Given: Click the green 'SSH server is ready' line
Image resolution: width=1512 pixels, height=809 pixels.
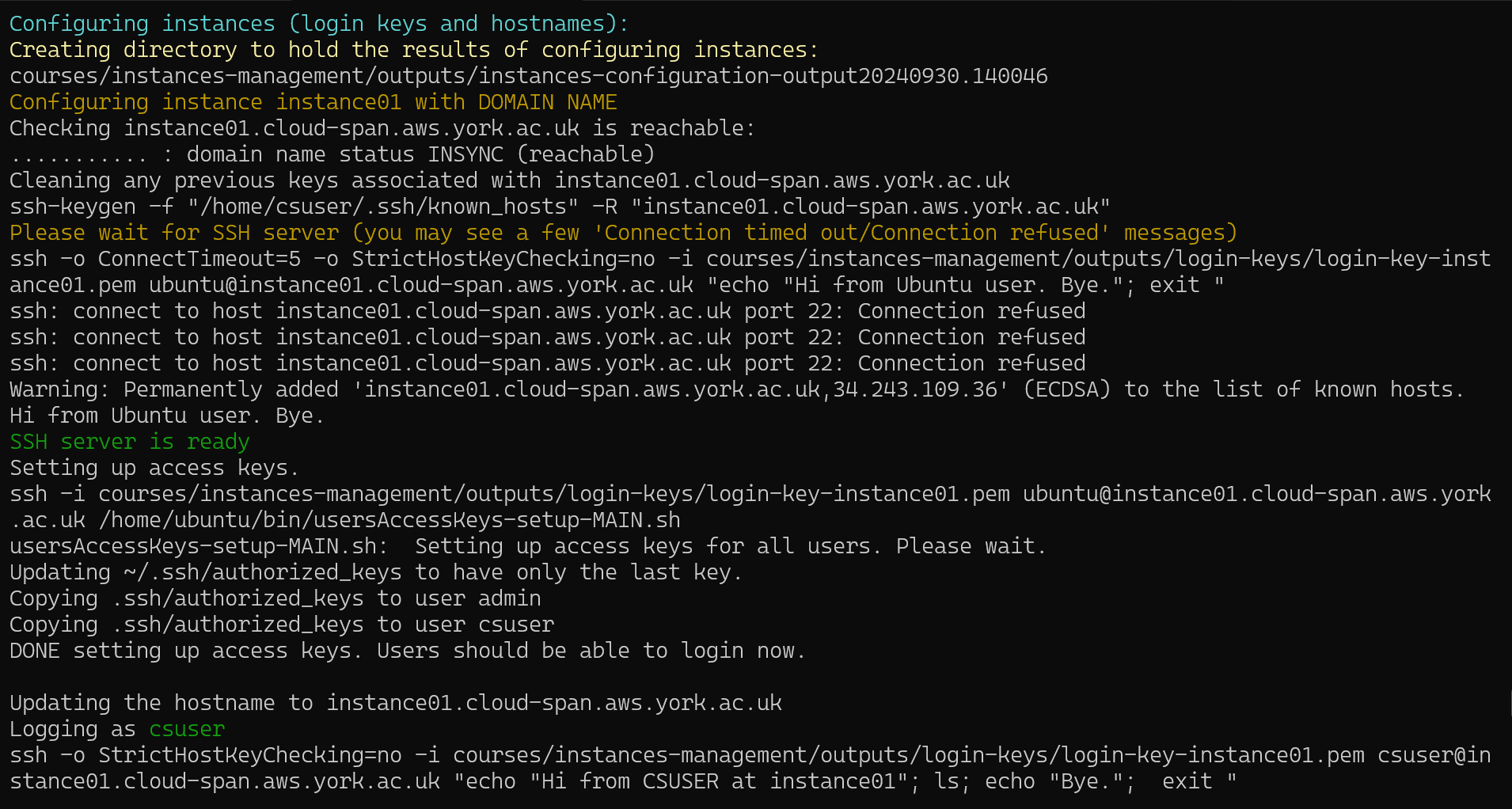Looking at the screenshot, I should coord(129,442).
